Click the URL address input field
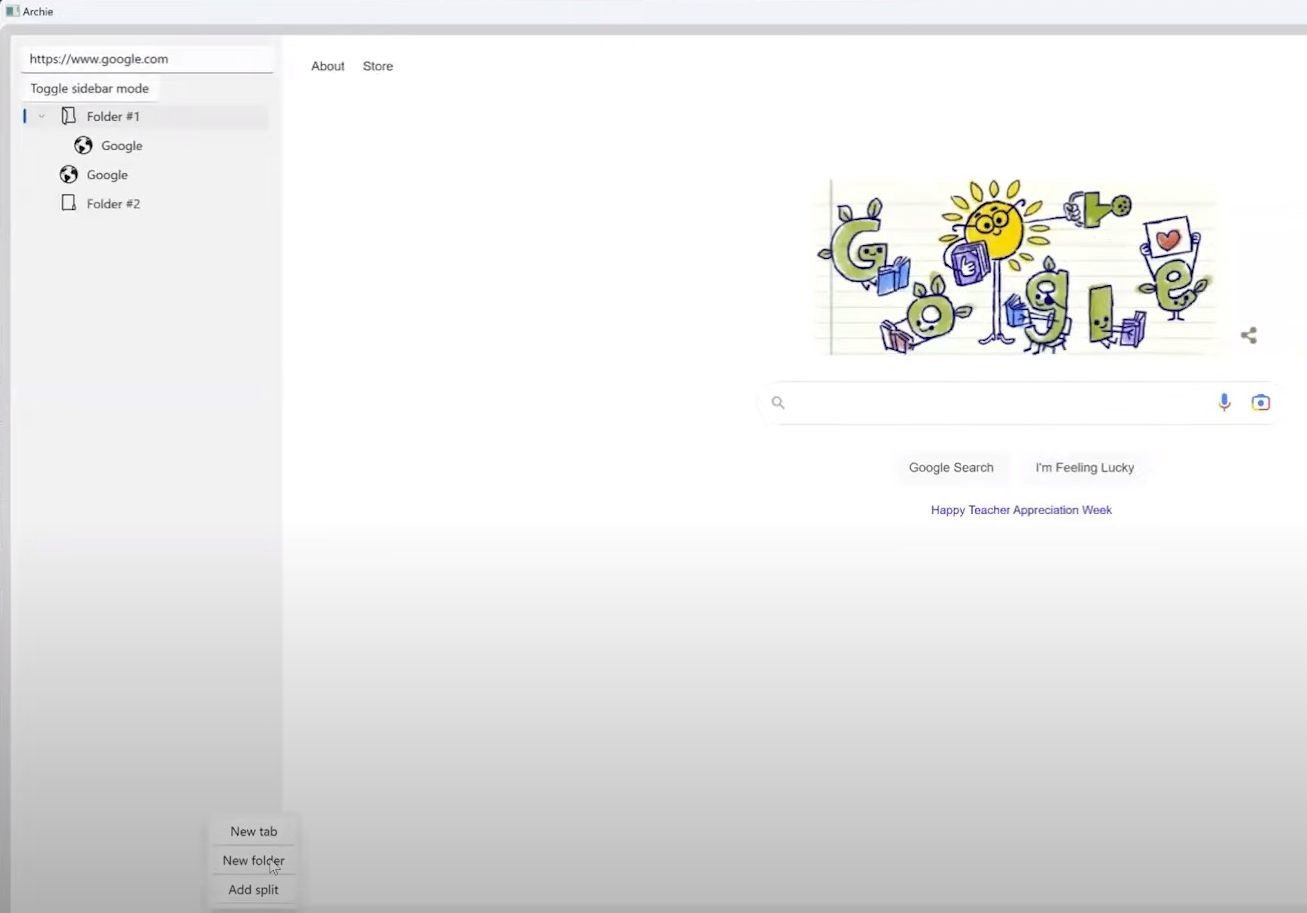1307x913 pixels. coord(146,58)
